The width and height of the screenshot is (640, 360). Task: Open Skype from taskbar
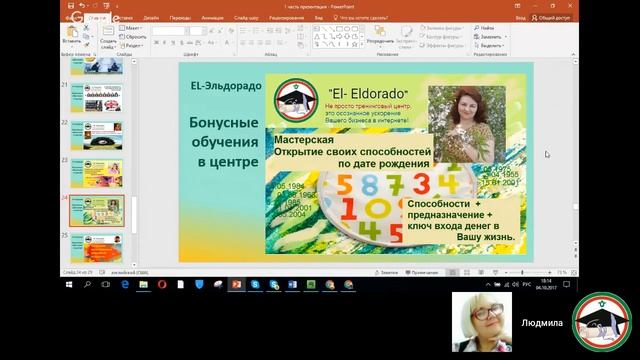click(255, 284)
